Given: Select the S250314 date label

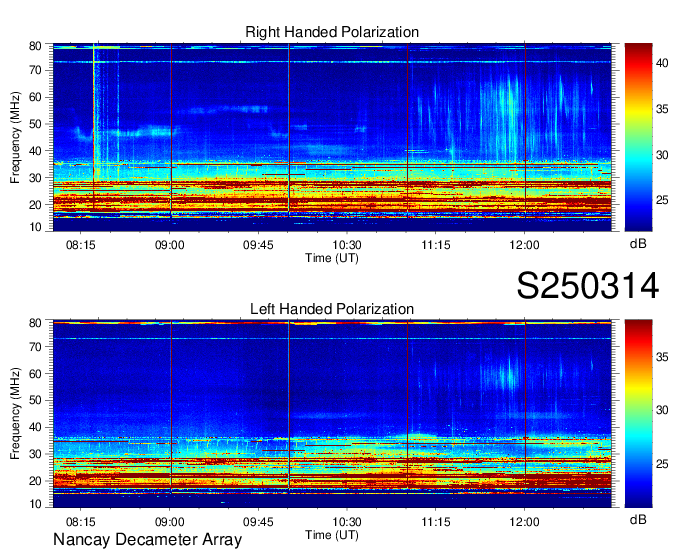Looking at the screenshot, I should click(x=588, y=286).
